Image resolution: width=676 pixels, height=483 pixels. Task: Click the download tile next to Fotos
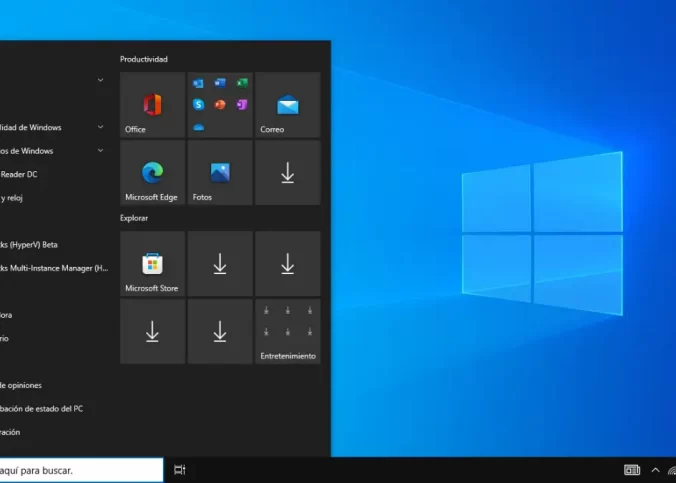click(x=288, y=172)
